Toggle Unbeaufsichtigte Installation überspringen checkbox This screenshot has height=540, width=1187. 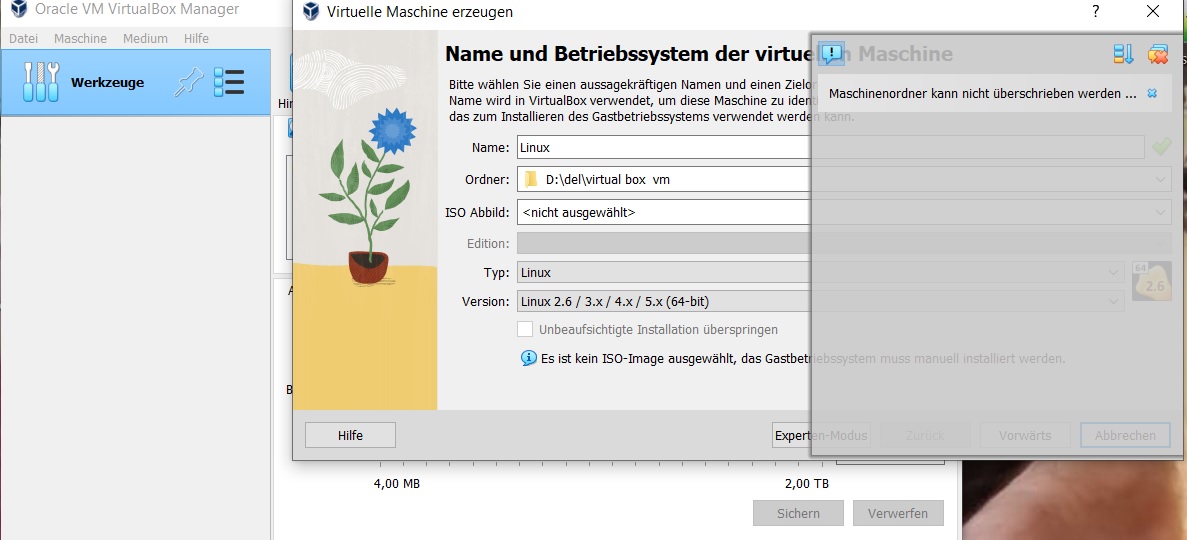click(x=525, y=329)
